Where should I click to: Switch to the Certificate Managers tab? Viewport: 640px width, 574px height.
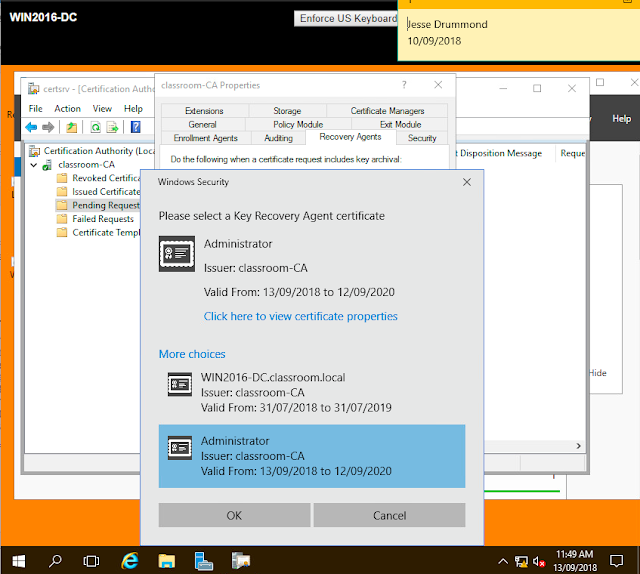click(387, 111)
